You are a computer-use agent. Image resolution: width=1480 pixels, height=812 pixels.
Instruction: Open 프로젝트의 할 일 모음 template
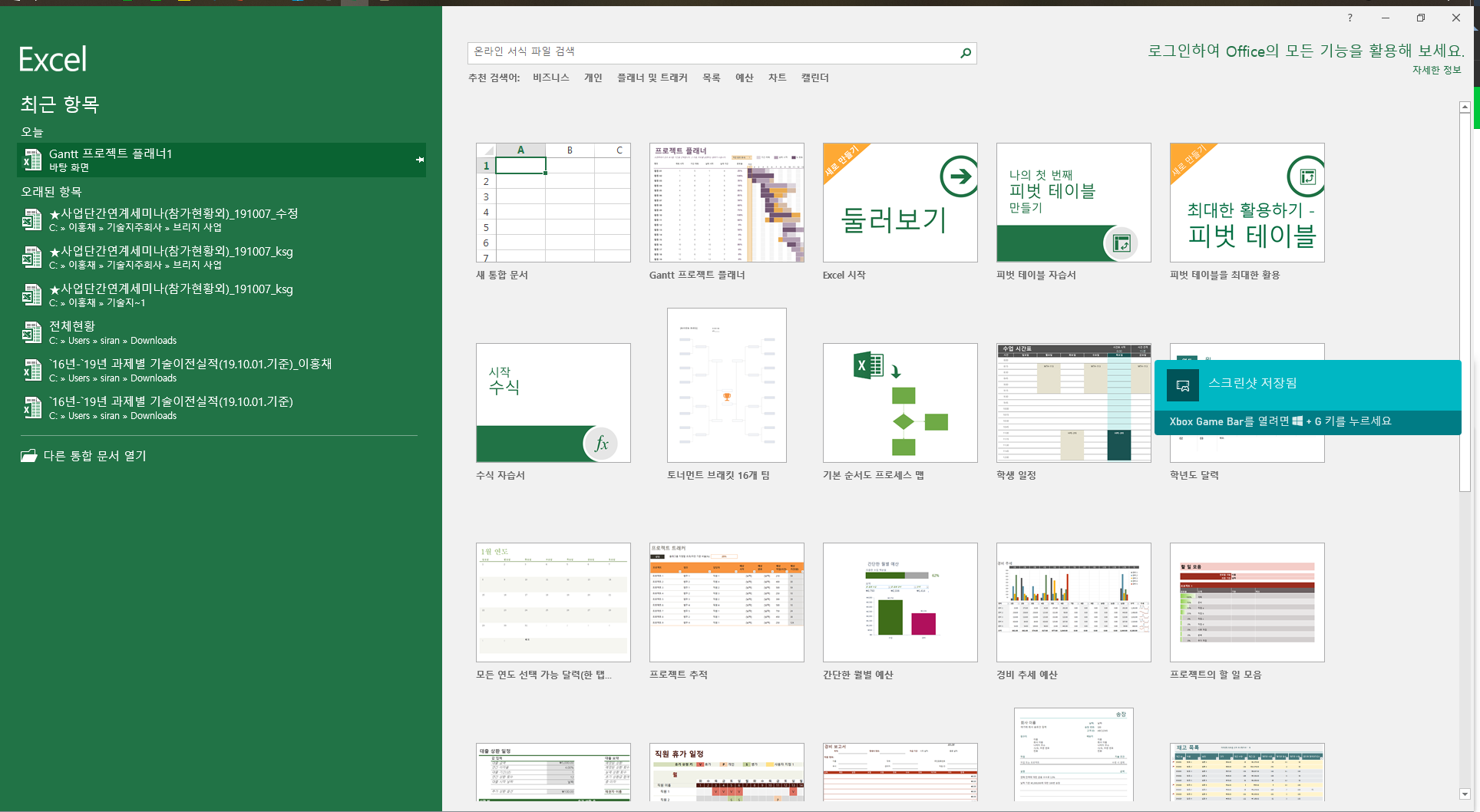[x=1247, y=602]
